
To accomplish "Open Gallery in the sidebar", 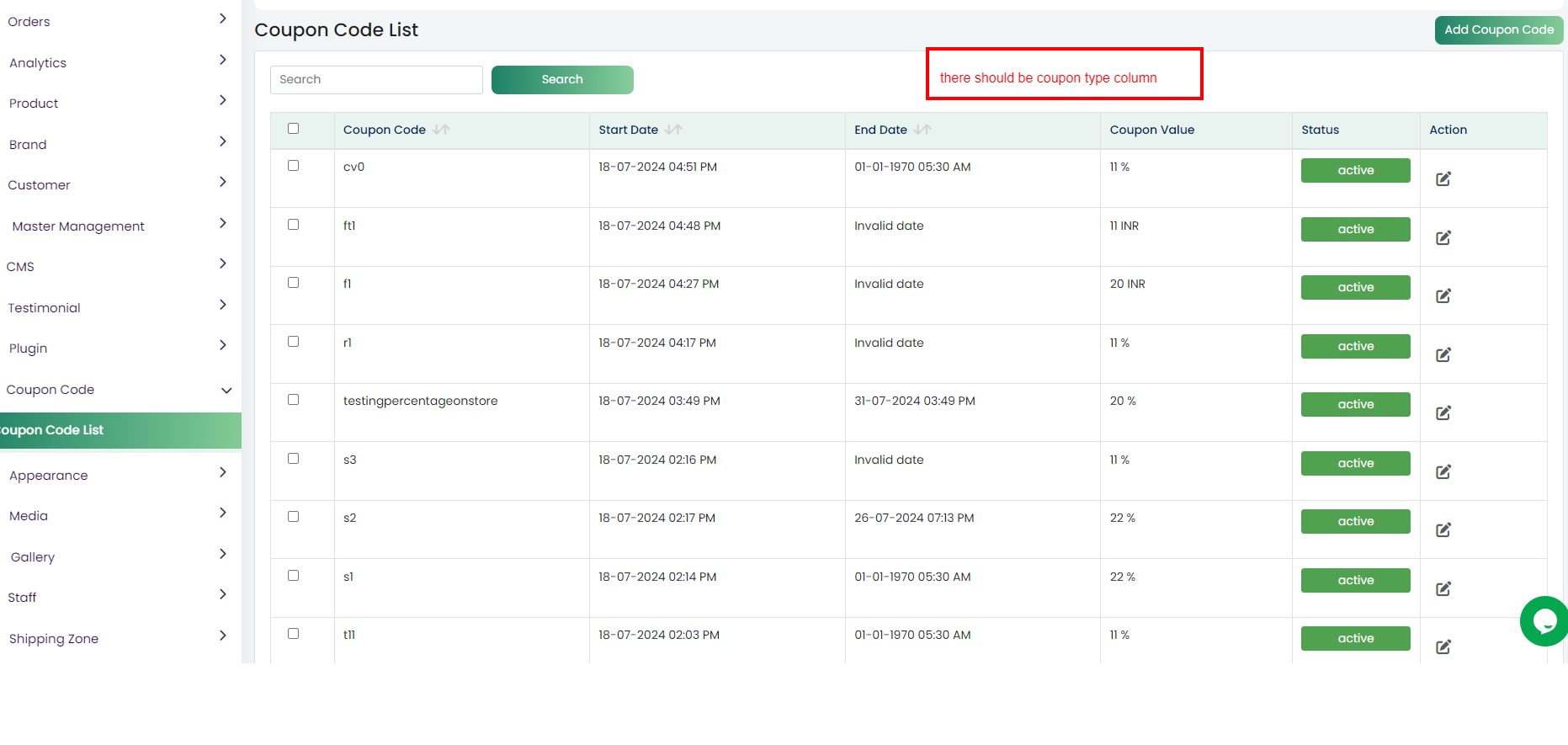I will pyautogui.click(x=33, y=557).
